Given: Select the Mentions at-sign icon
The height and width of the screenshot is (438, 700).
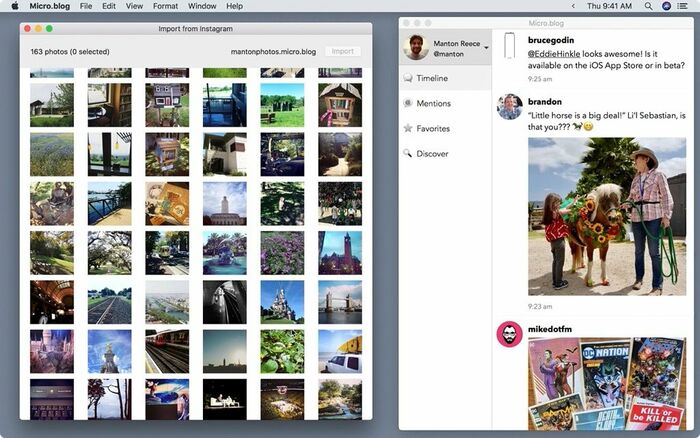Looking at the screenshot, I should (x=408, y=103).
